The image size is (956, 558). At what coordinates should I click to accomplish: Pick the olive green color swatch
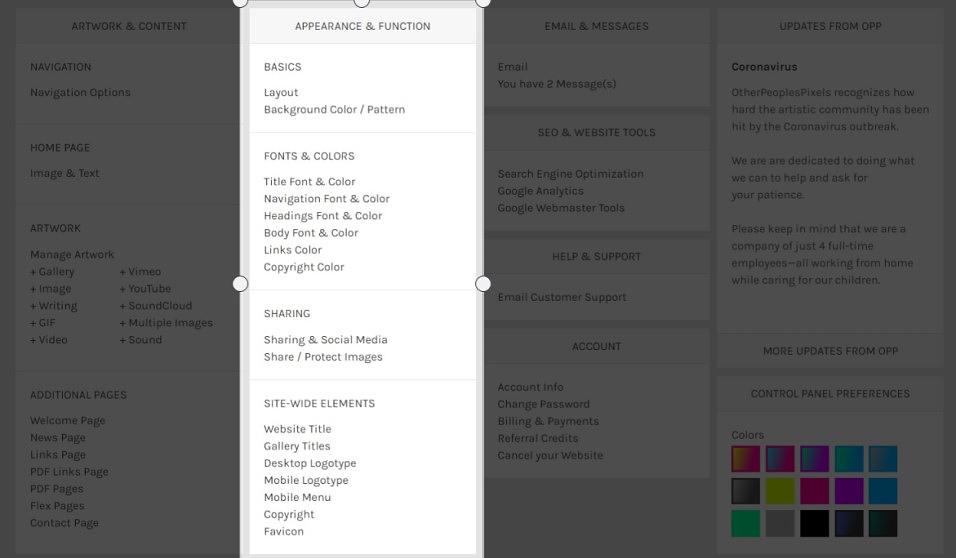point(780,491)
